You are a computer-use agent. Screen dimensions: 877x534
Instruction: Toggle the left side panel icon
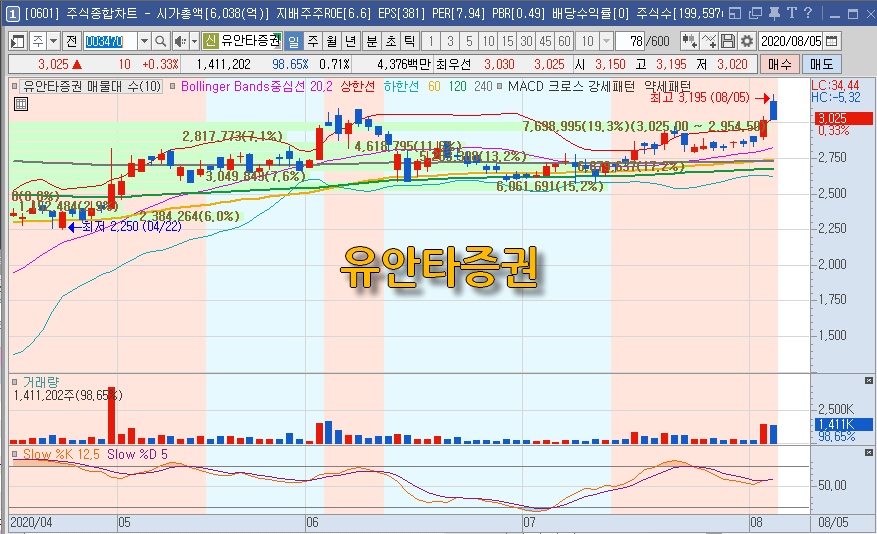18,41
